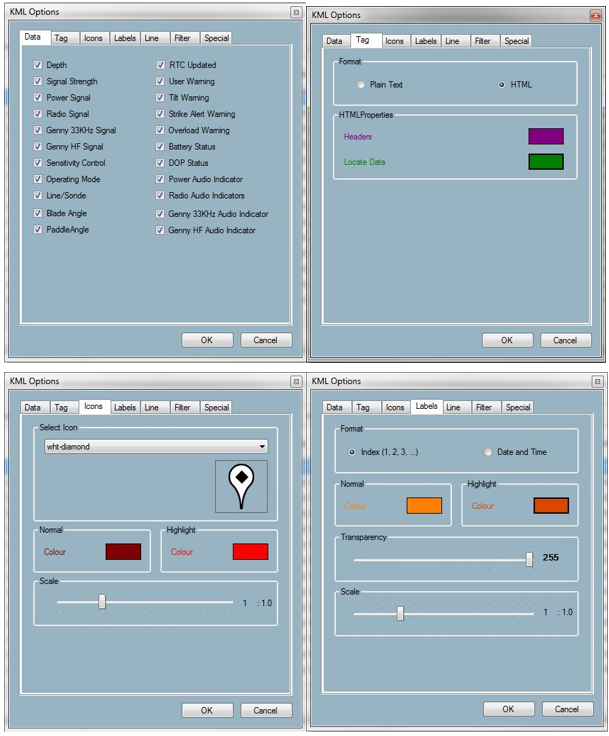The height and width of the screenshot is (736, 609).
Task: Uncheck Radio Audio Indicators checkbox
Action: [x=160, y=195]
